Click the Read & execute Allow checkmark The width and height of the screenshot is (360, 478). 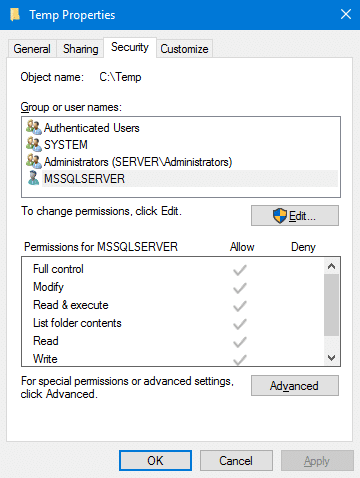240,306
